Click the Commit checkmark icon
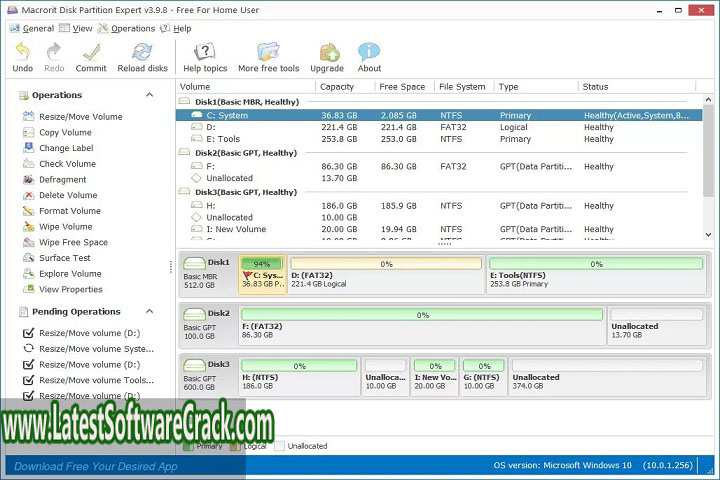 pyautogui.click(x=91, y=51)
